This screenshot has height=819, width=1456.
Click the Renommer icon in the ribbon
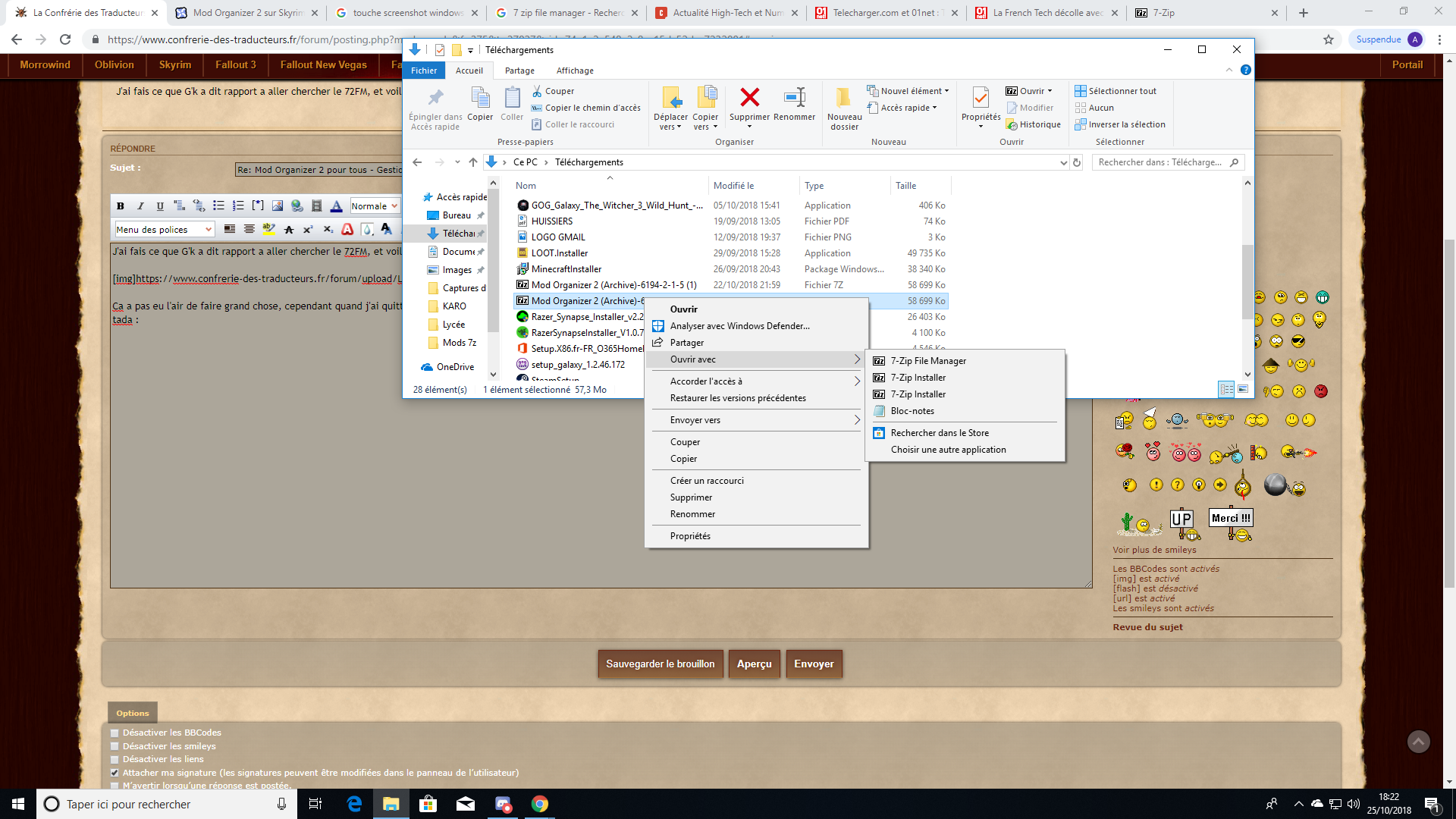794,98
